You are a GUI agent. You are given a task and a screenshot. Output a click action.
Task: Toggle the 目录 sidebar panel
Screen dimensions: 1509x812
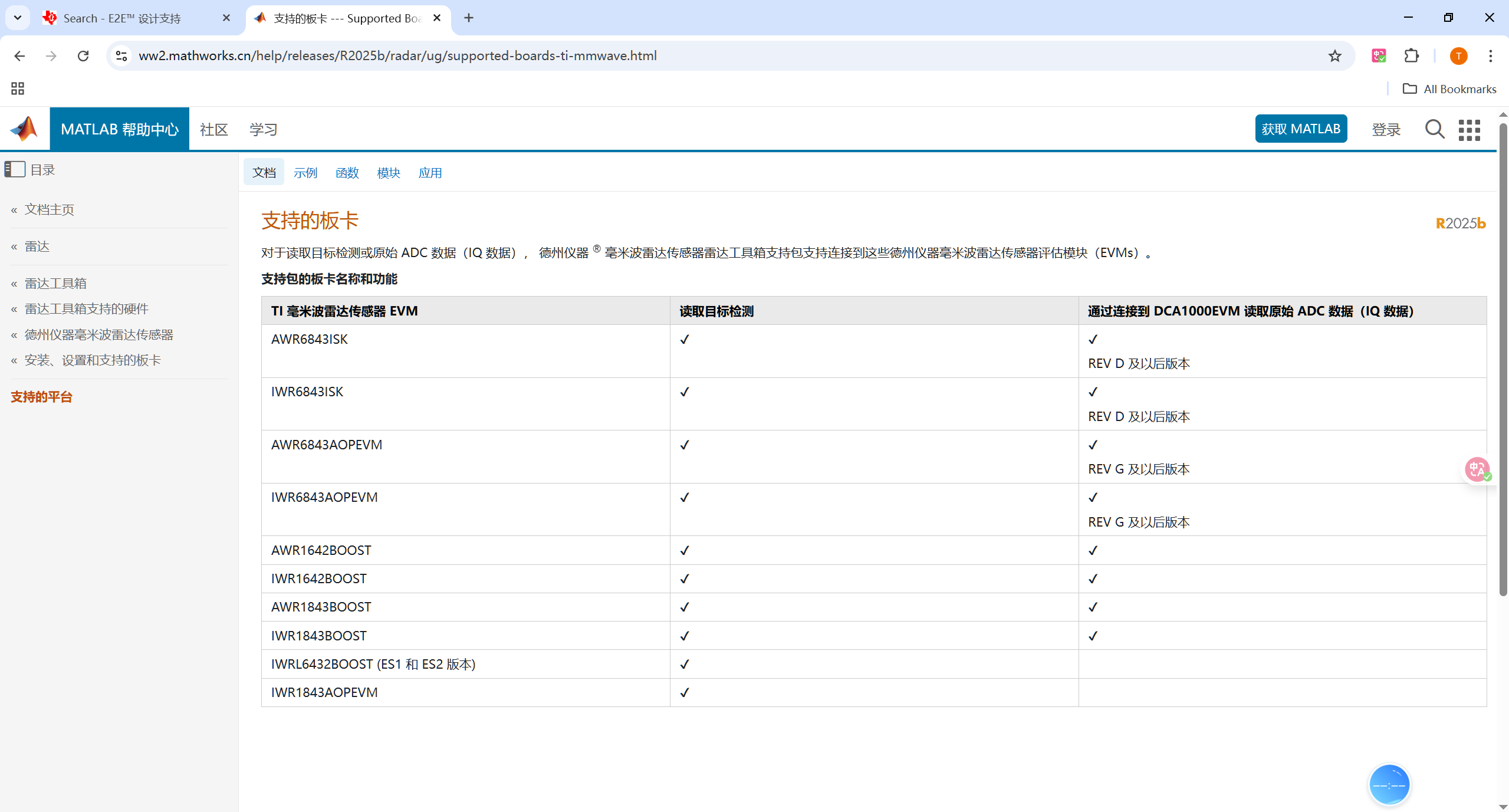coord(15,170)
